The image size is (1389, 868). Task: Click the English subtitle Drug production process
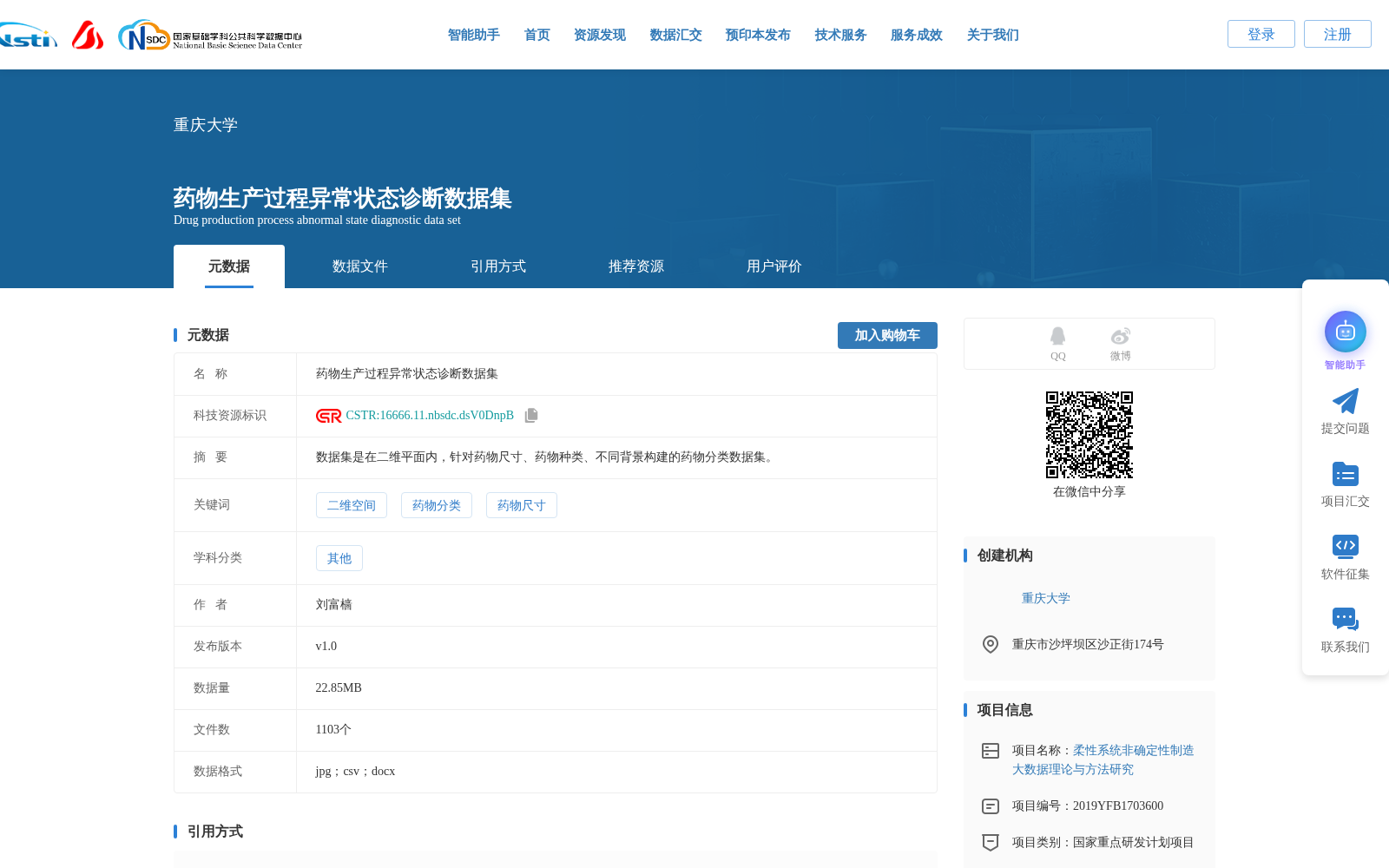coord(317,220)
